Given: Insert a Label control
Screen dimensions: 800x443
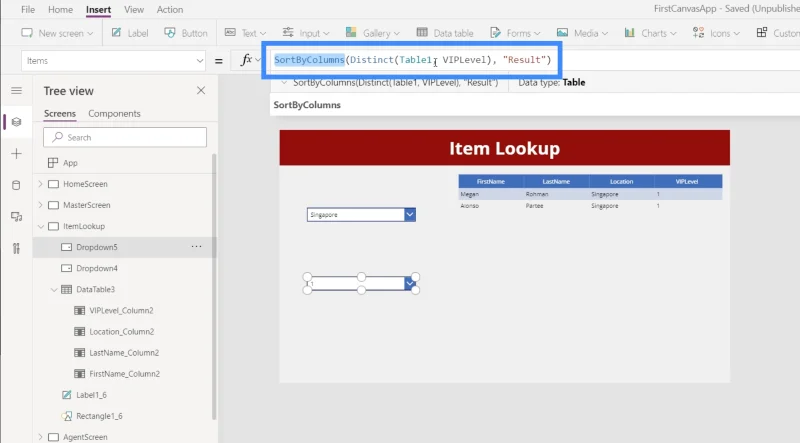Looking at the screenshot, I should 130,33.
